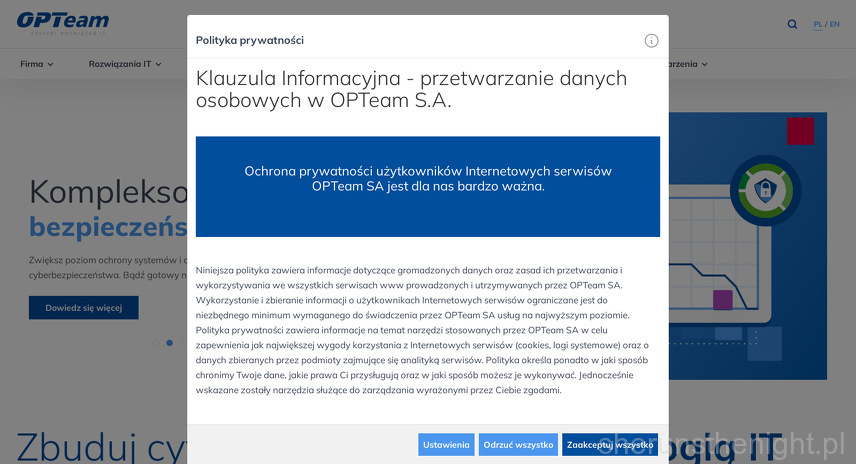Click the blue banner about Ochrona prywatności

point(428,187)
